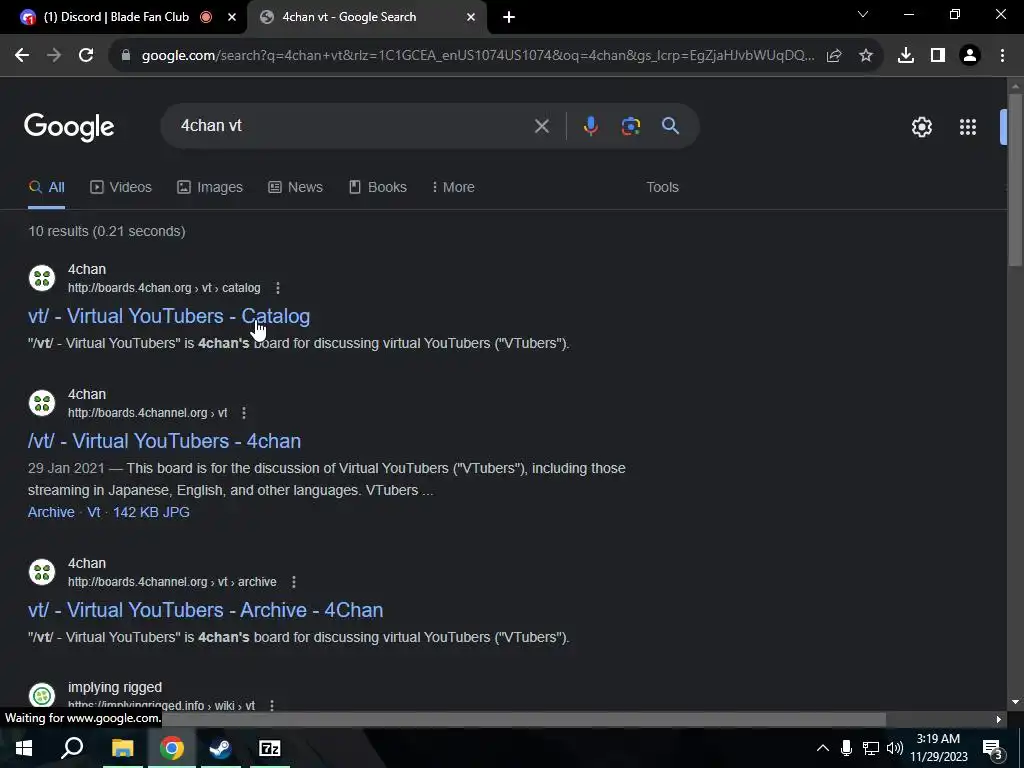Open Chrome three-dot menu
This screenshot has height=768, width=1024.
[1002, 56]
